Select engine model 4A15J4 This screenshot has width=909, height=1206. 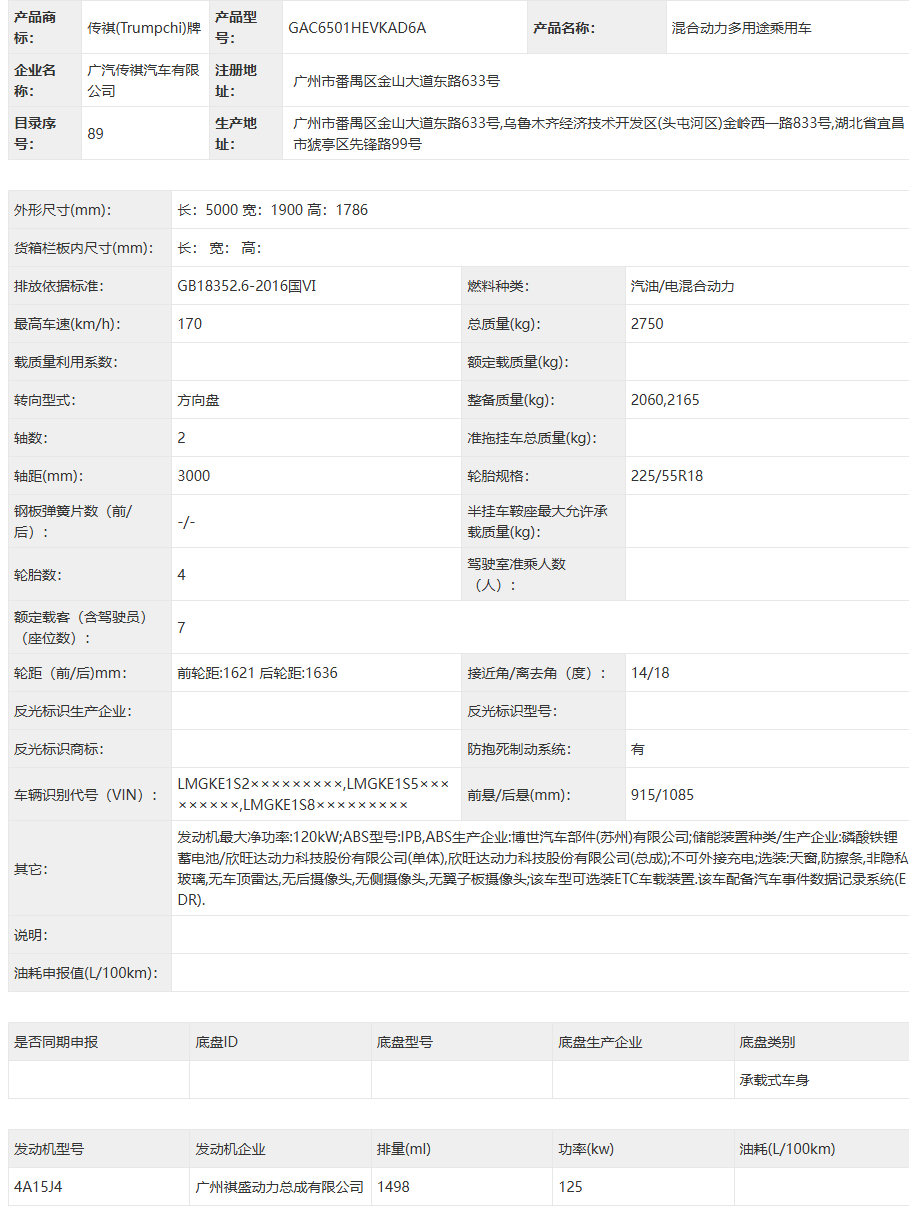pyautogui.click(x=38, y=1187)
